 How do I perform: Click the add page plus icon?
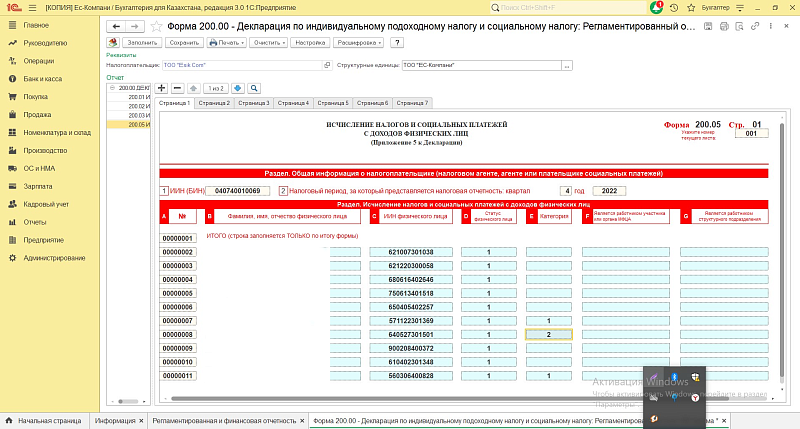[x=163, y=88]
